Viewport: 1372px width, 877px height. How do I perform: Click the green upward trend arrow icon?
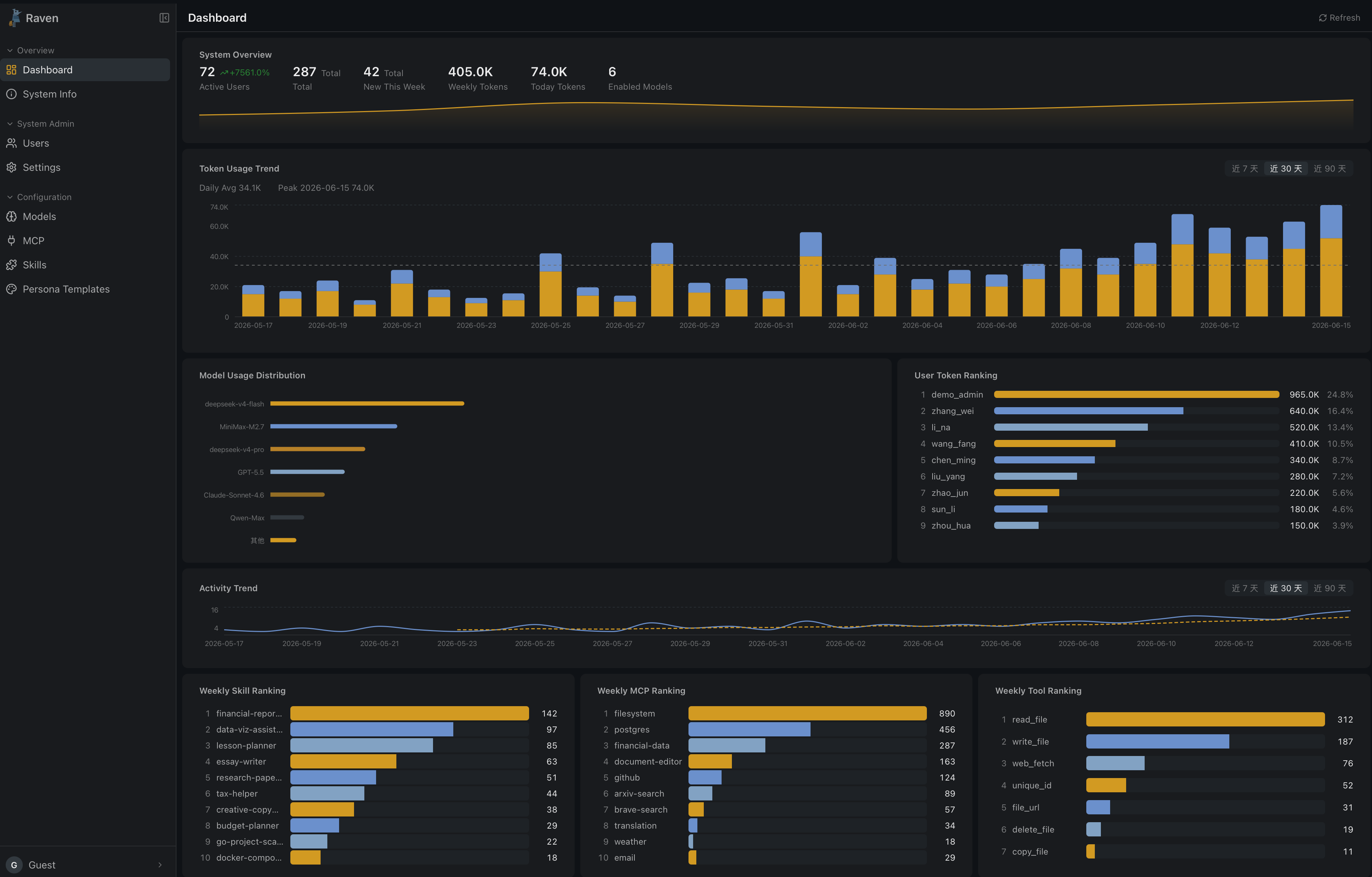click(224, 73)
